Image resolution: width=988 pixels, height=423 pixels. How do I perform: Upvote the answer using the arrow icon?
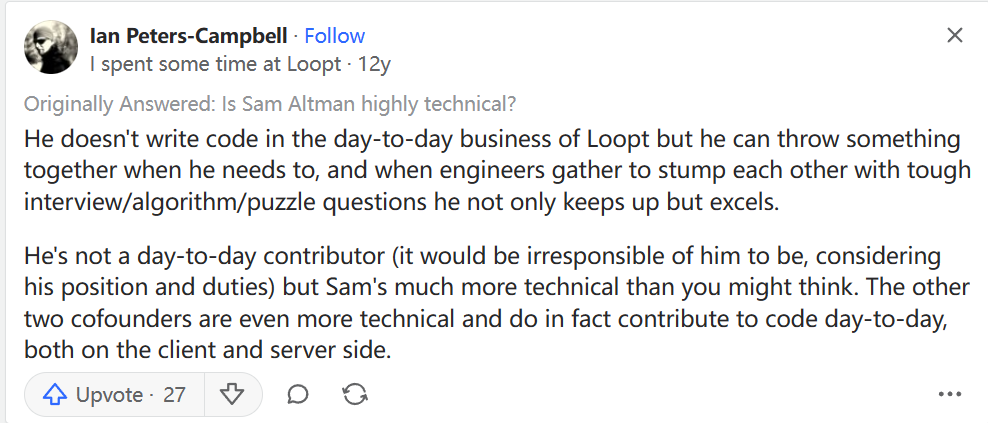pos(55,395)
